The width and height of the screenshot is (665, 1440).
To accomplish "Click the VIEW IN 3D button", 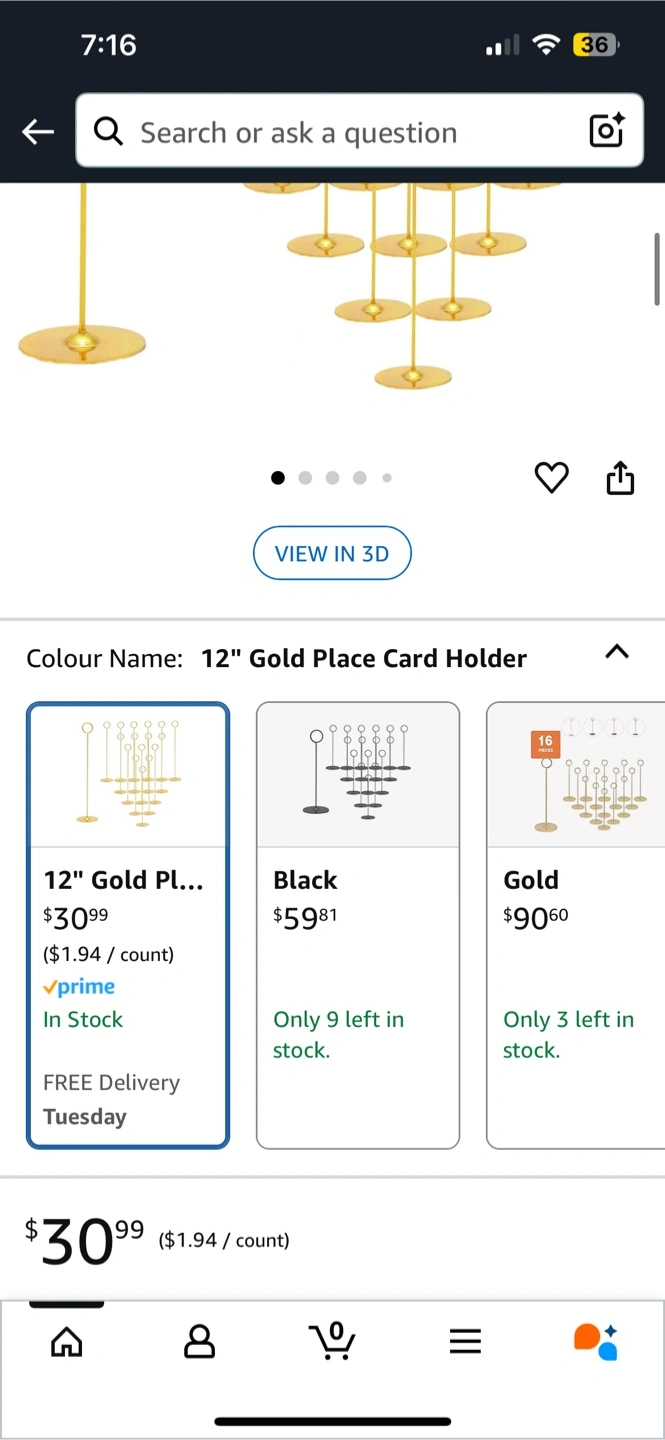I will coord(332,553).
